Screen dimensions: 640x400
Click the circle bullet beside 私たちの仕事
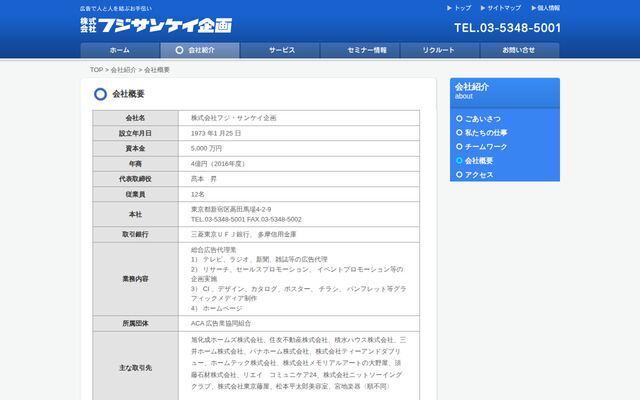pyautogui.click(x=459, y=132)
